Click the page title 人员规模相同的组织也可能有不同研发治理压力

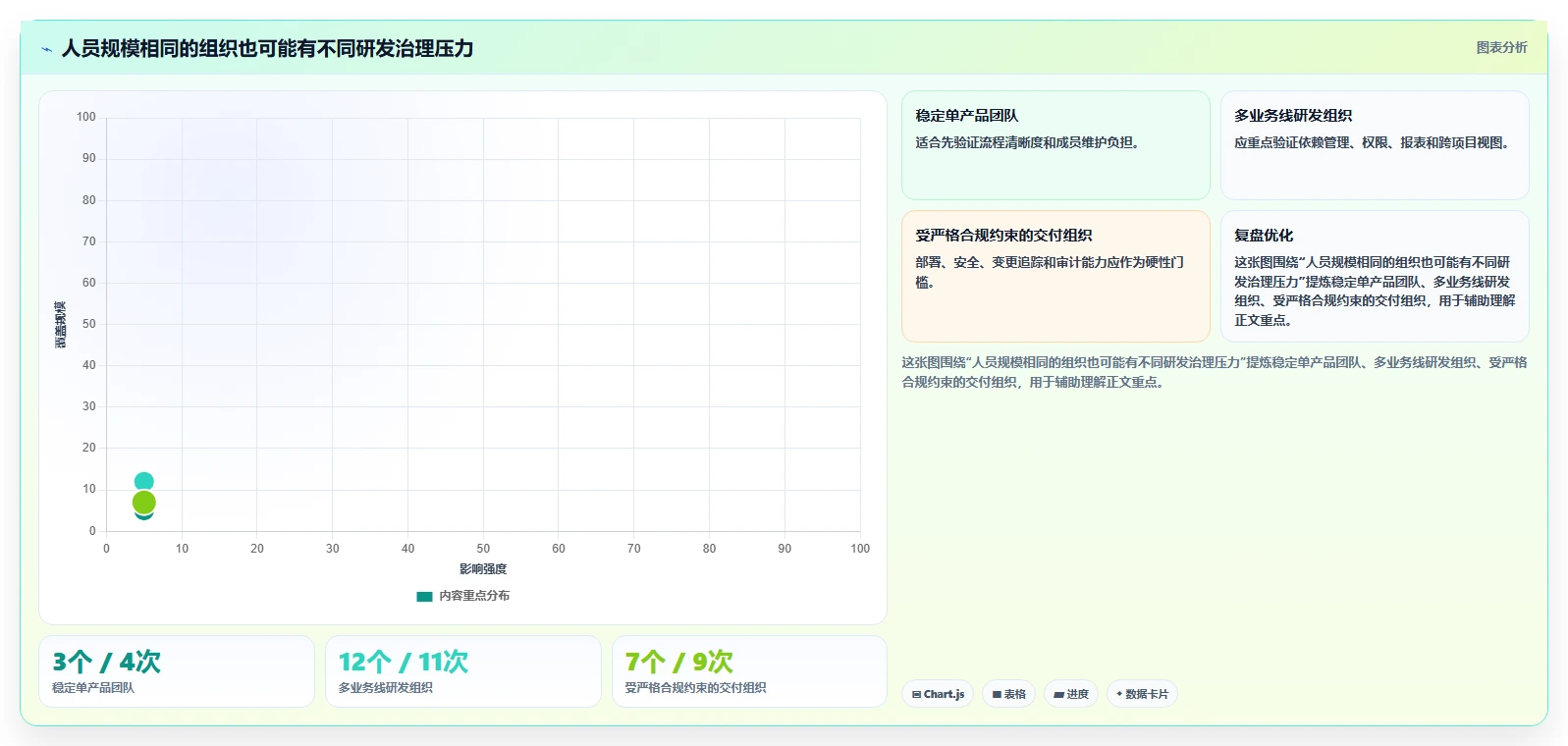pyautogui.click(x=268, y=48)
